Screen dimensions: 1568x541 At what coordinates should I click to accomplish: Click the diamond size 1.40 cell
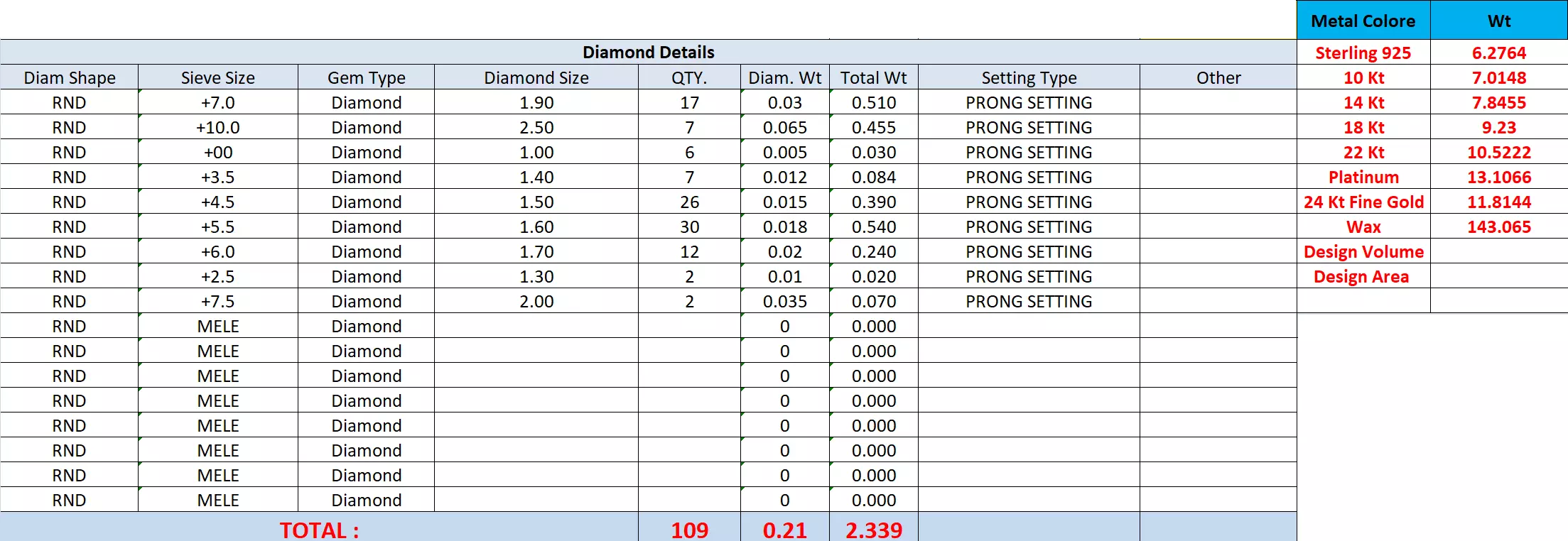pos(536,177)
